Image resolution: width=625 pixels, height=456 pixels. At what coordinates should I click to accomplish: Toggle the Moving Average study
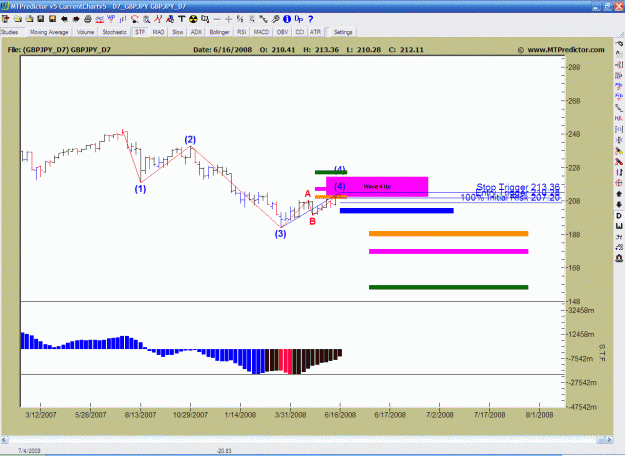[49, 32]
